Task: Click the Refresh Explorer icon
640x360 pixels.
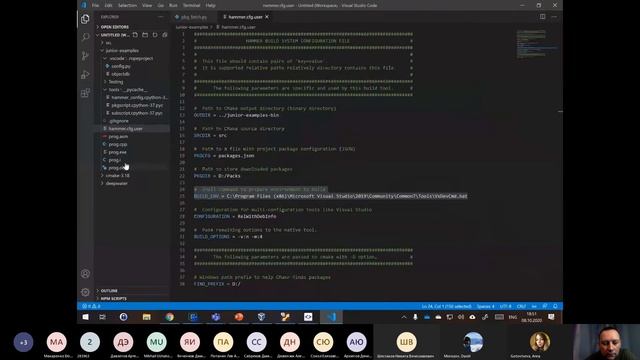Action: point(155,35)
